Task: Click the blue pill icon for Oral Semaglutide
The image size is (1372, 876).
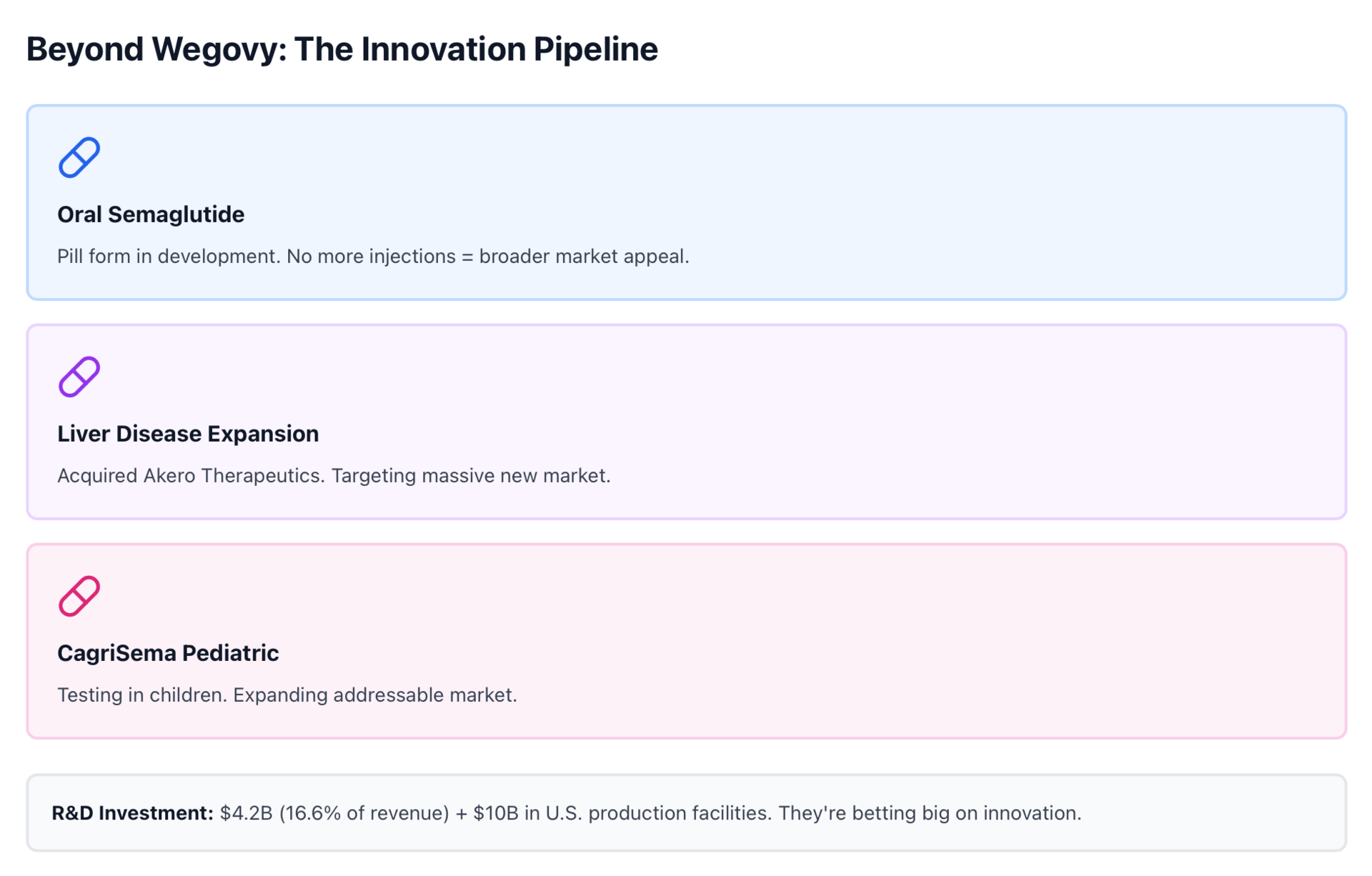Action: (x=79, y=157)
